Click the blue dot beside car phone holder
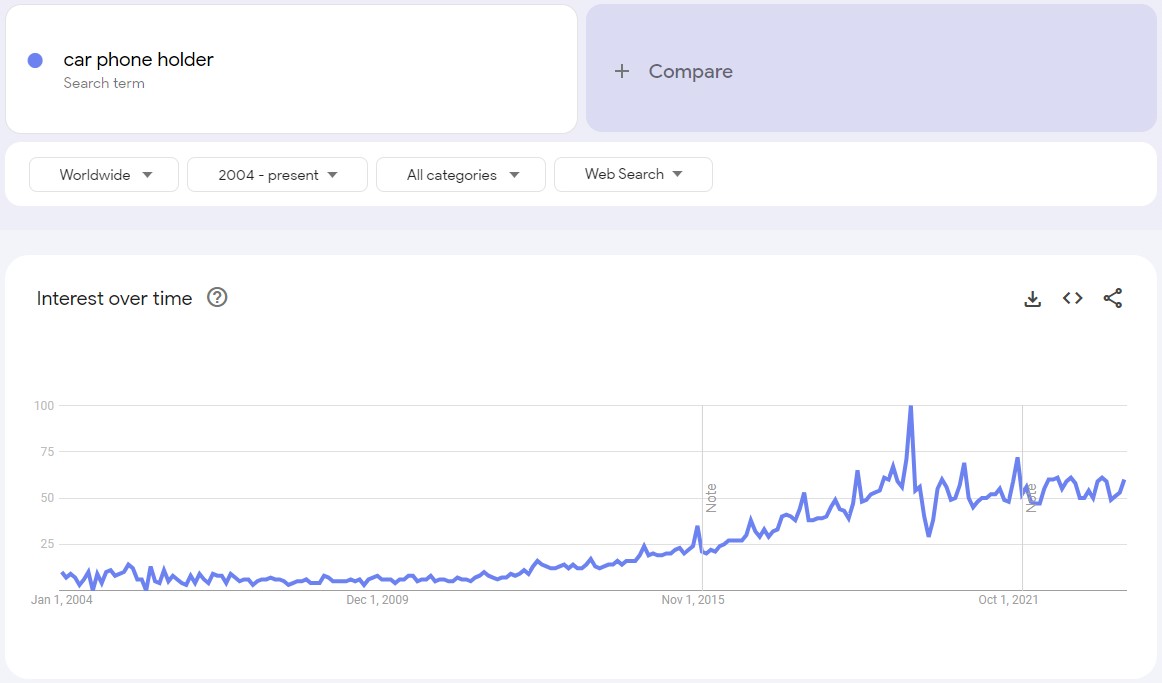1162x683 pixels. [x=35, y=60]
